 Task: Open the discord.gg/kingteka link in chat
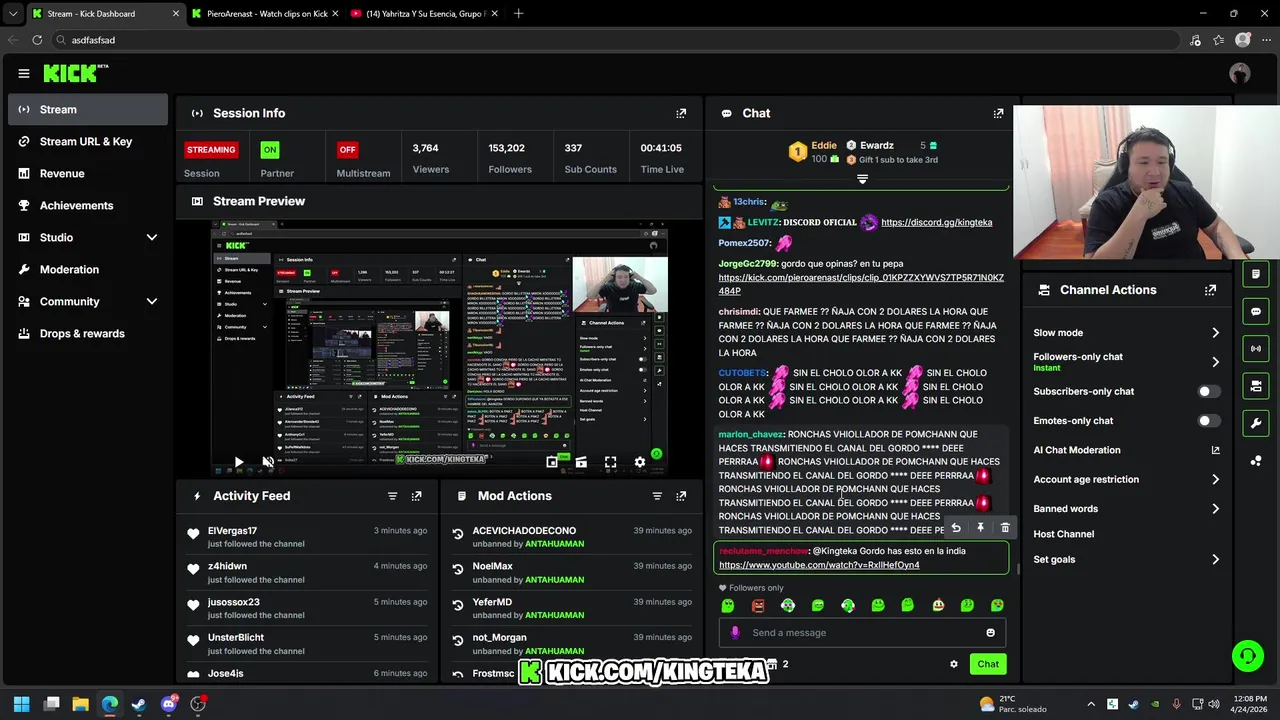(x=937, y=222)
